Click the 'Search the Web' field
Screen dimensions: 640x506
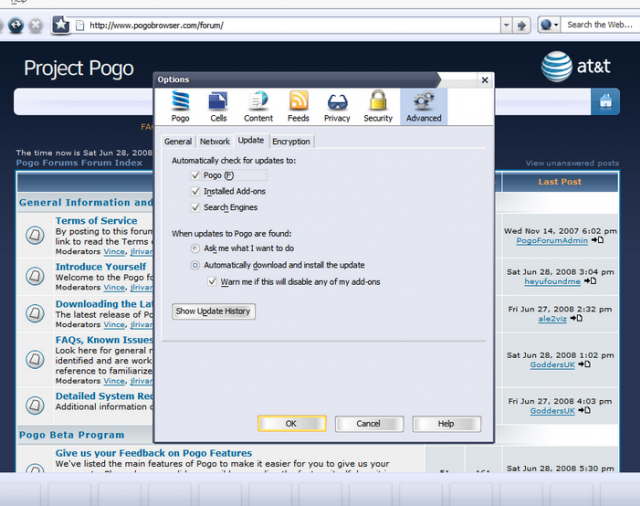[x=600, y=25]
